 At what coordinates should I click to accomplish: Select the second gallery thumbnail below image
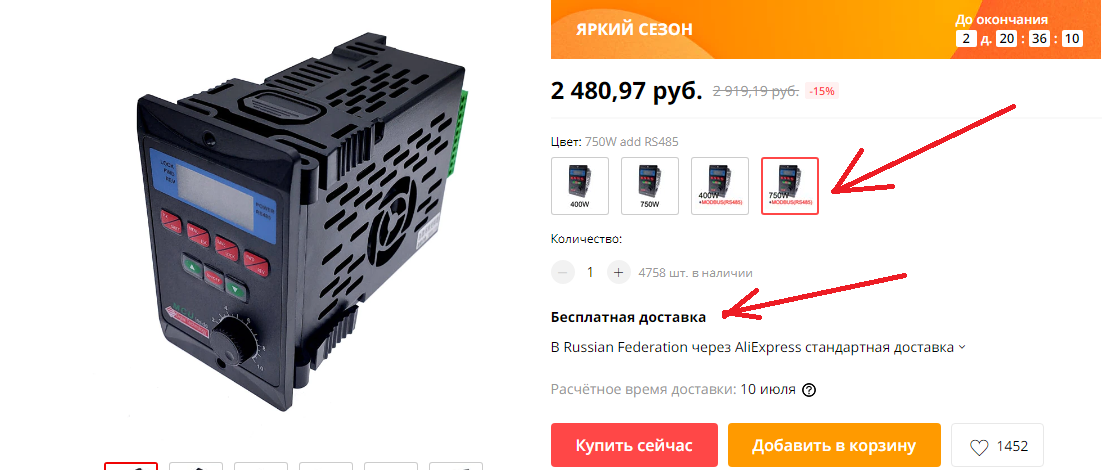pos(196,466)
